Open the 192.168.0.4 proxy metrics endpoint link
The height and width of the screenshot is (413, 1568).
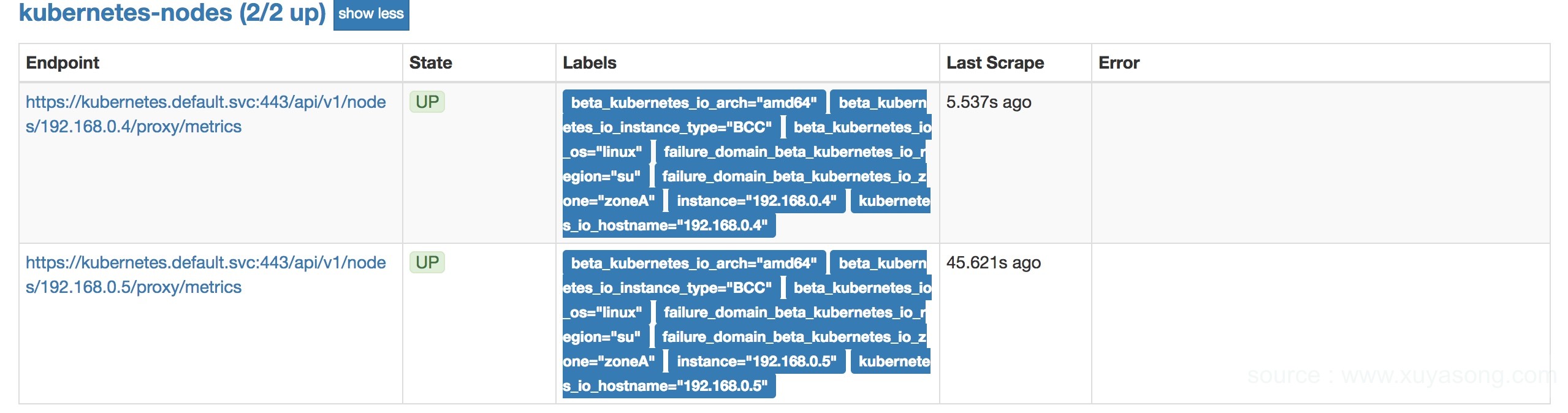point(206,114)
